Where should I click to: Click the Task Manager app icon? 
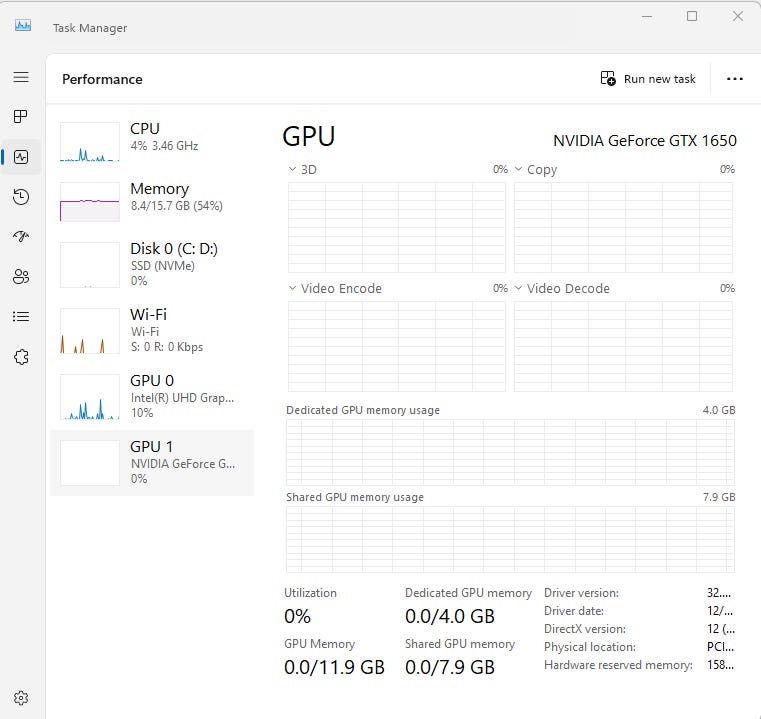tap(23, 25)
